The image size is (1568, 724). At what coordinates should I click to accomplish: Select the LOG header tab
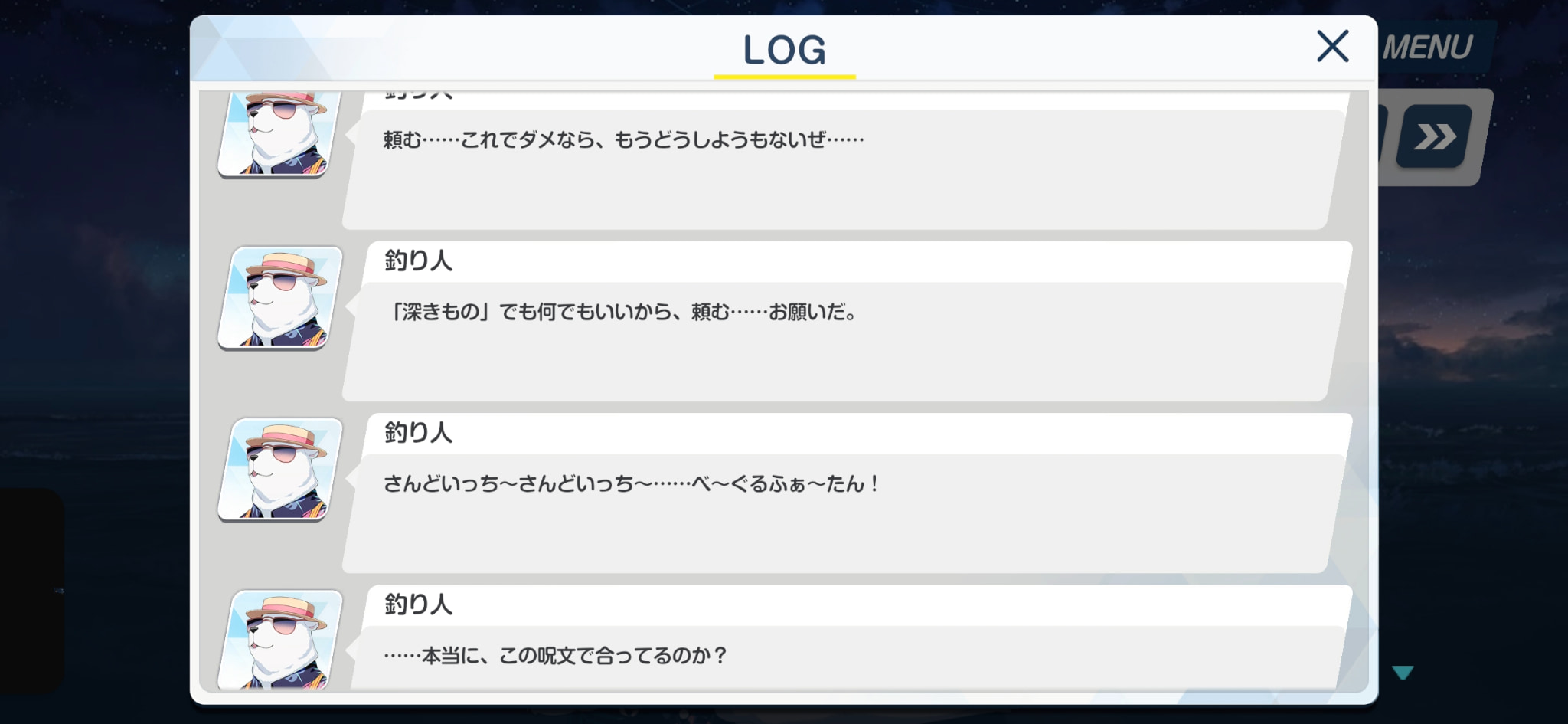785,51
